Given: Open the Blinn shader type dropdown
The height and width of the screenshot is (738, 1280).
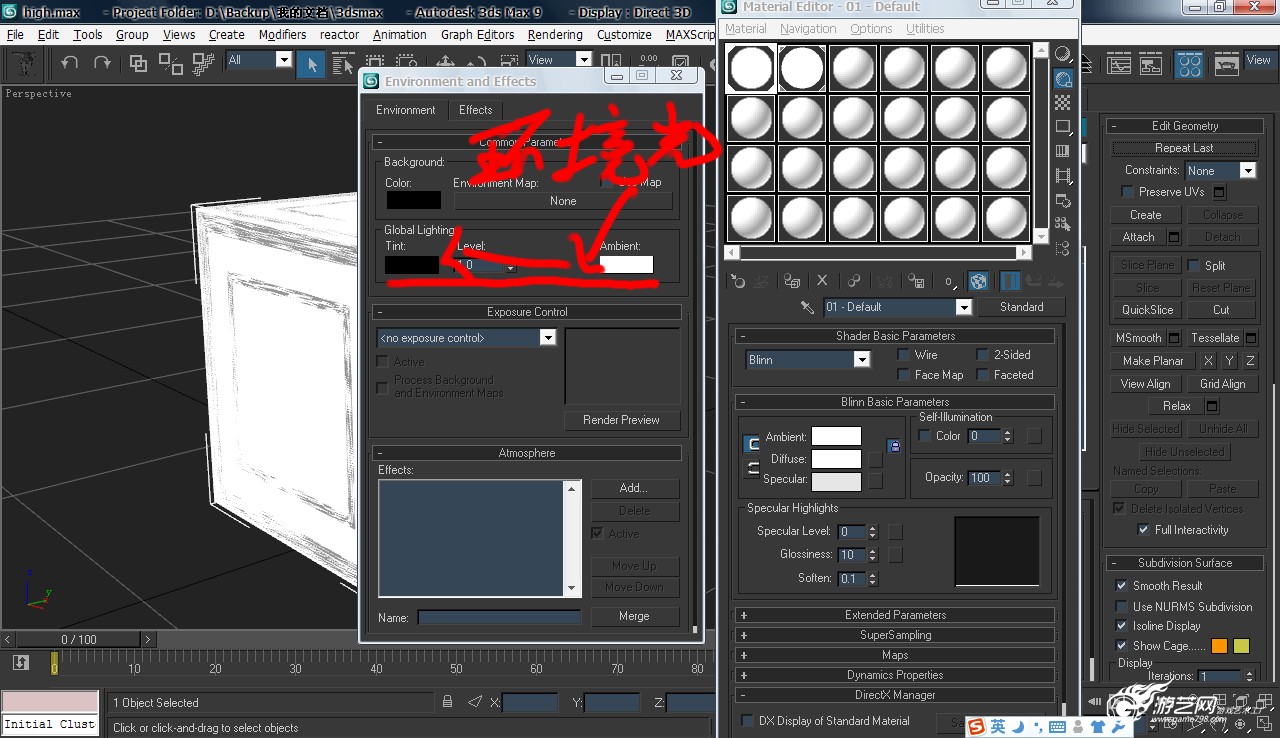Looking at the screenshot, I should 861,360.
